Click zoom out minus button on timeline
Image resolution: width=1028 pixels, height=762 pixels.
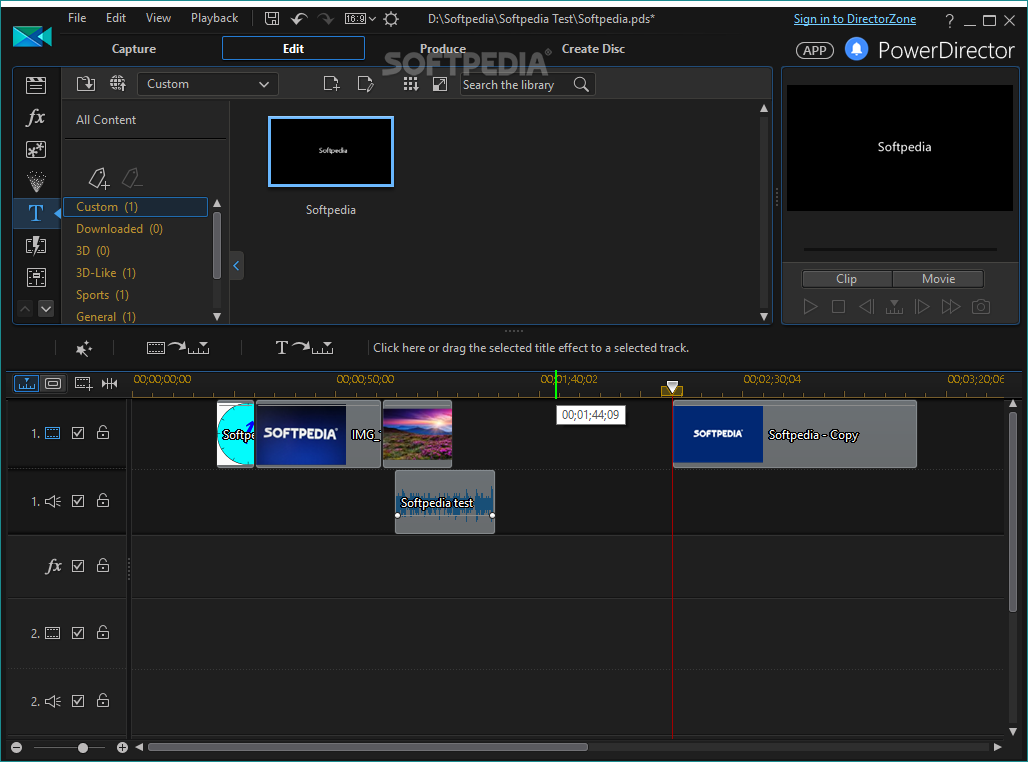click(x=16, y=748)
